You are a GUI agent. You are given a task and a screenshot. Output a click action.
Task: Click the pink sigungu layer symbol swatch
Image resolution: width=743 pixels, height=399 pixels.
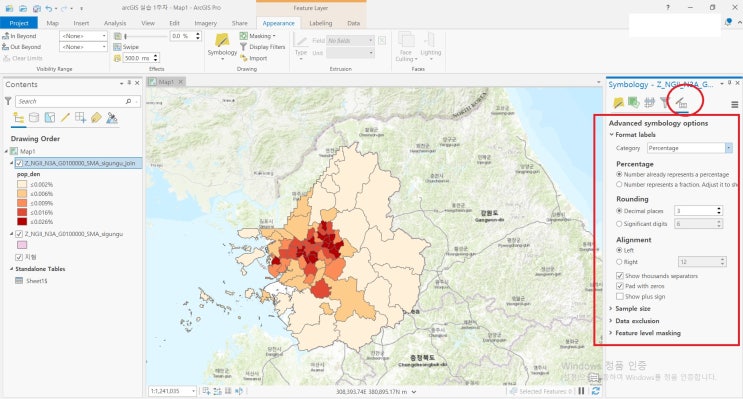(x=22, y=245)
